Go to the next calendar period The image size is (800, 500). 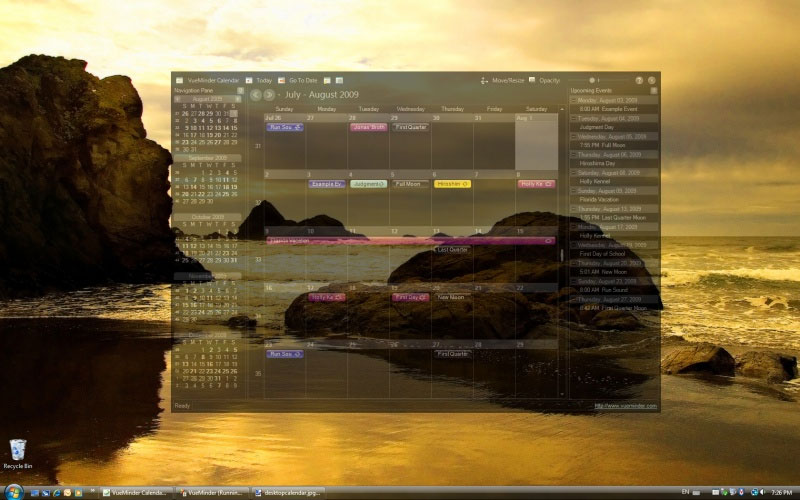269,95
